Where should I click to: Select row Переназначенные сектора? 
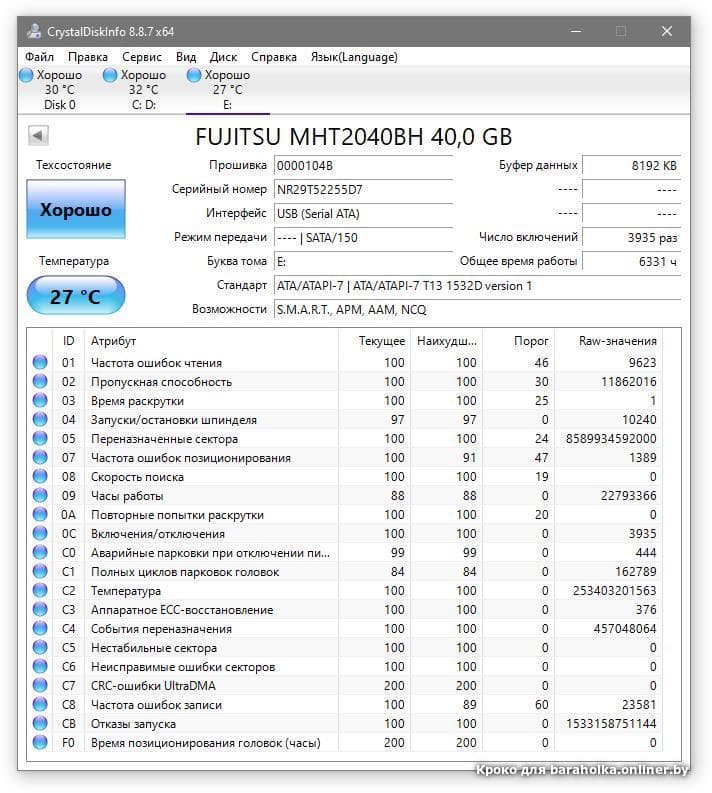tap(344, 438)
